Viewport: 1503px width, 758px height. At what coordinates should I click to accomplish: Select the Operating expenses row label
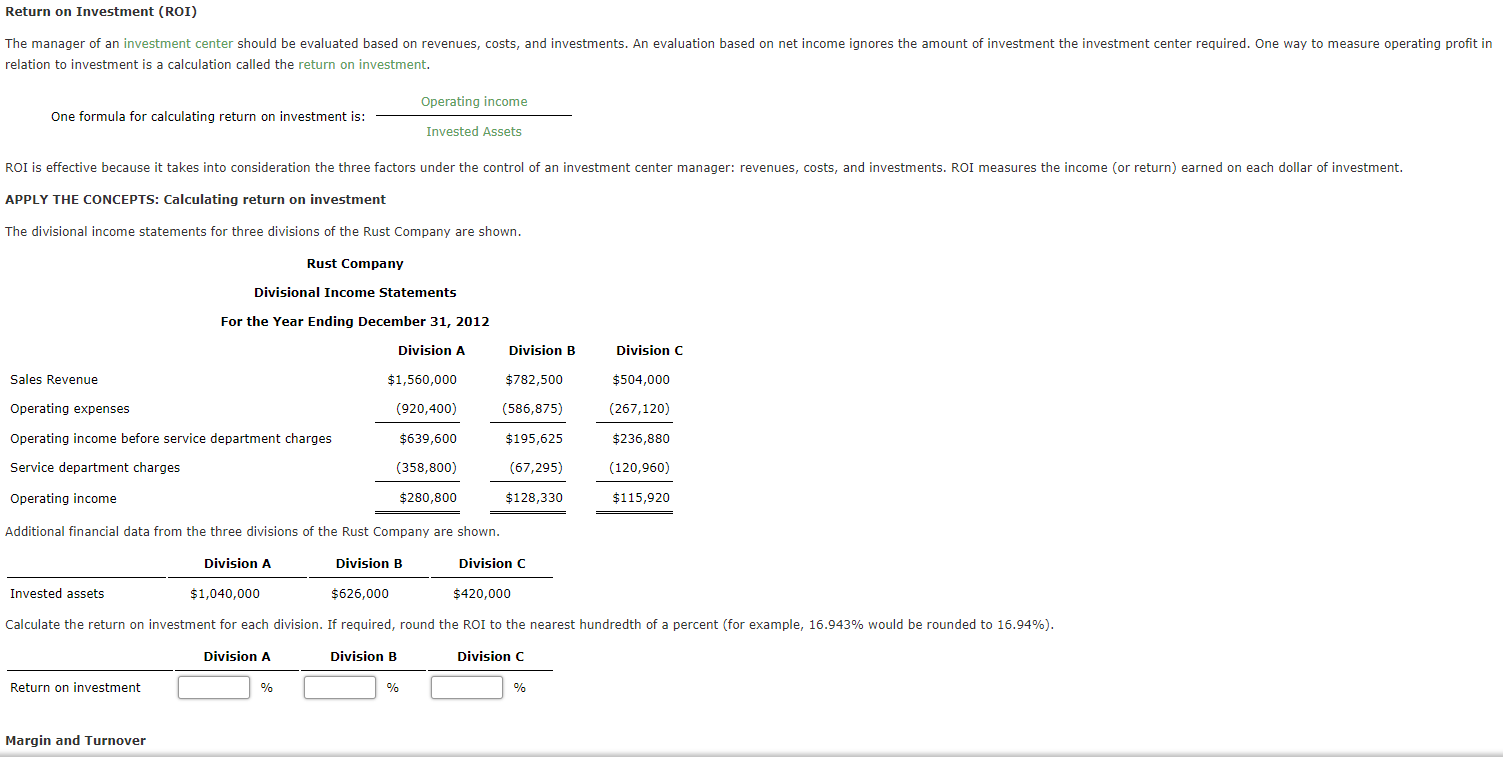(69, 408)
